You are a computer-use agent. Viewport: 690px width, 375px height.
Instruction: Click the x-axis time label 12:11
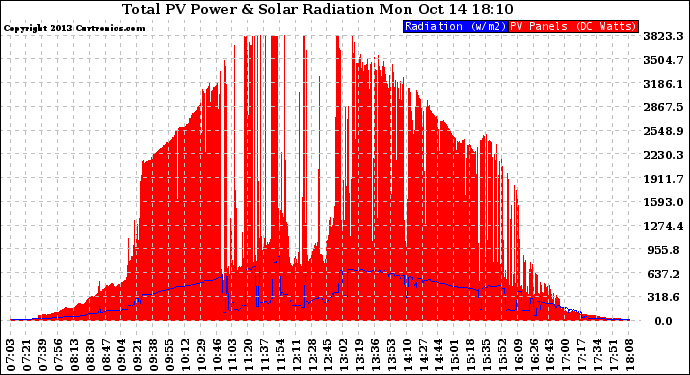[x=296, y=355]
